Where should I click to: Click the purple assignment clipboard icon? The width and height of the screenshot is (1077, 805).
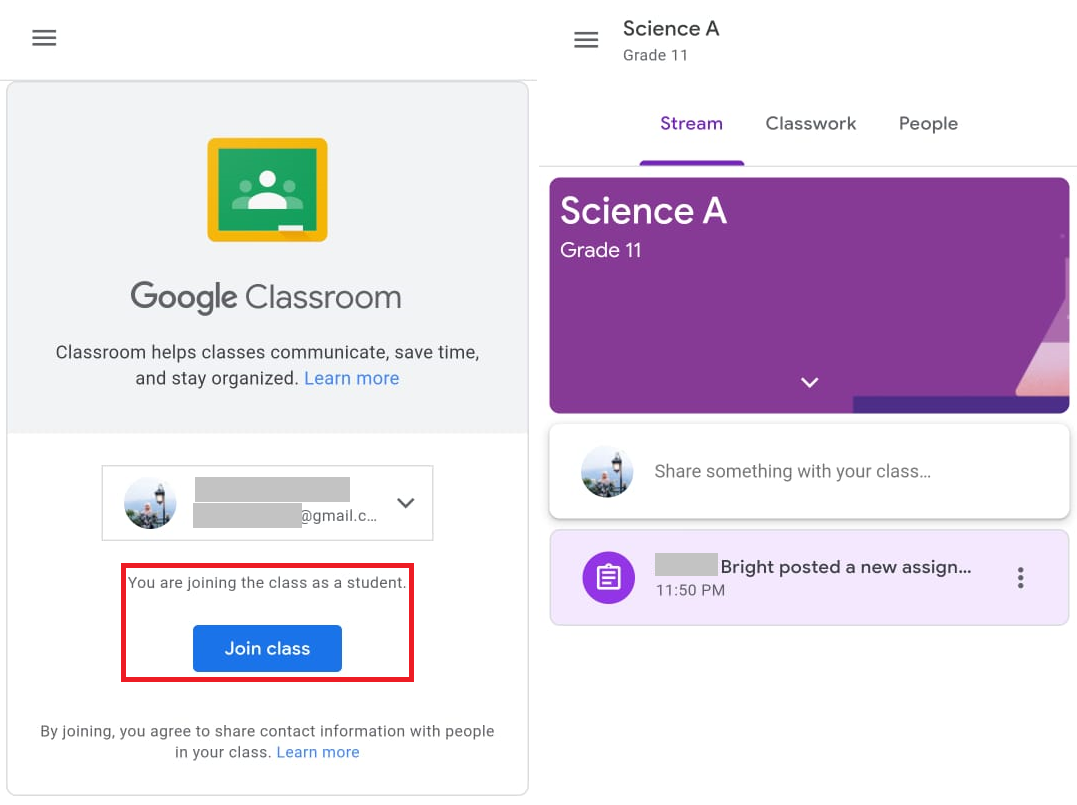pyautogui.click(x=608, y=577)
